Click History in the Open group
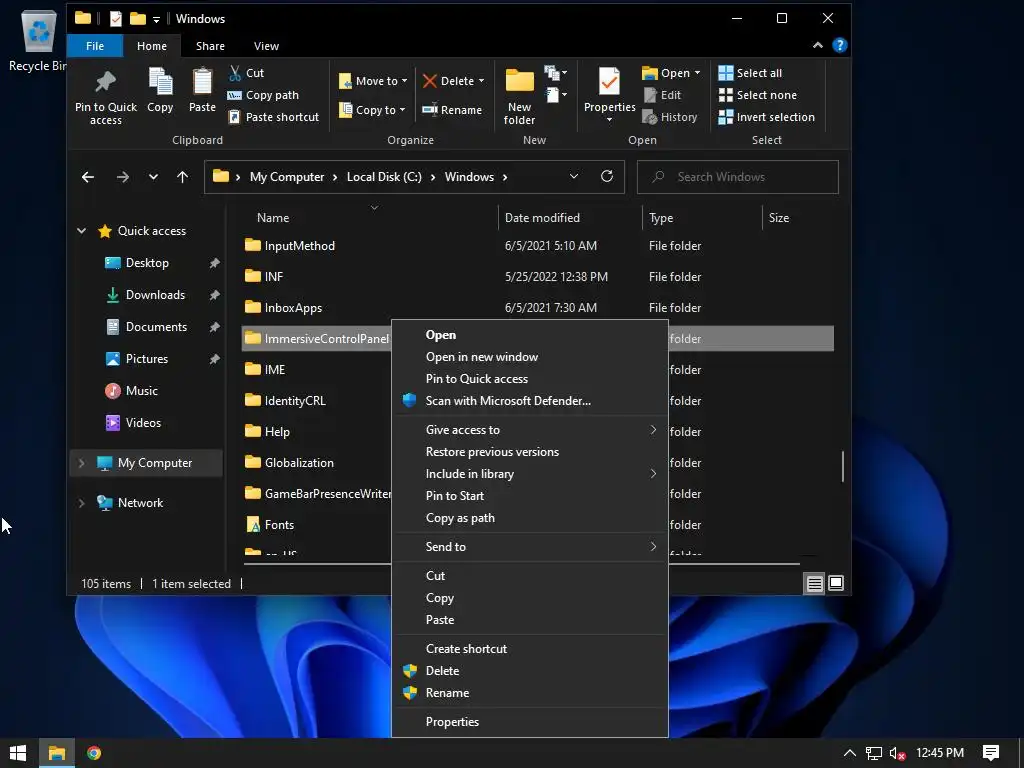This screenshot has width=1024, height=768. [670, 117]
